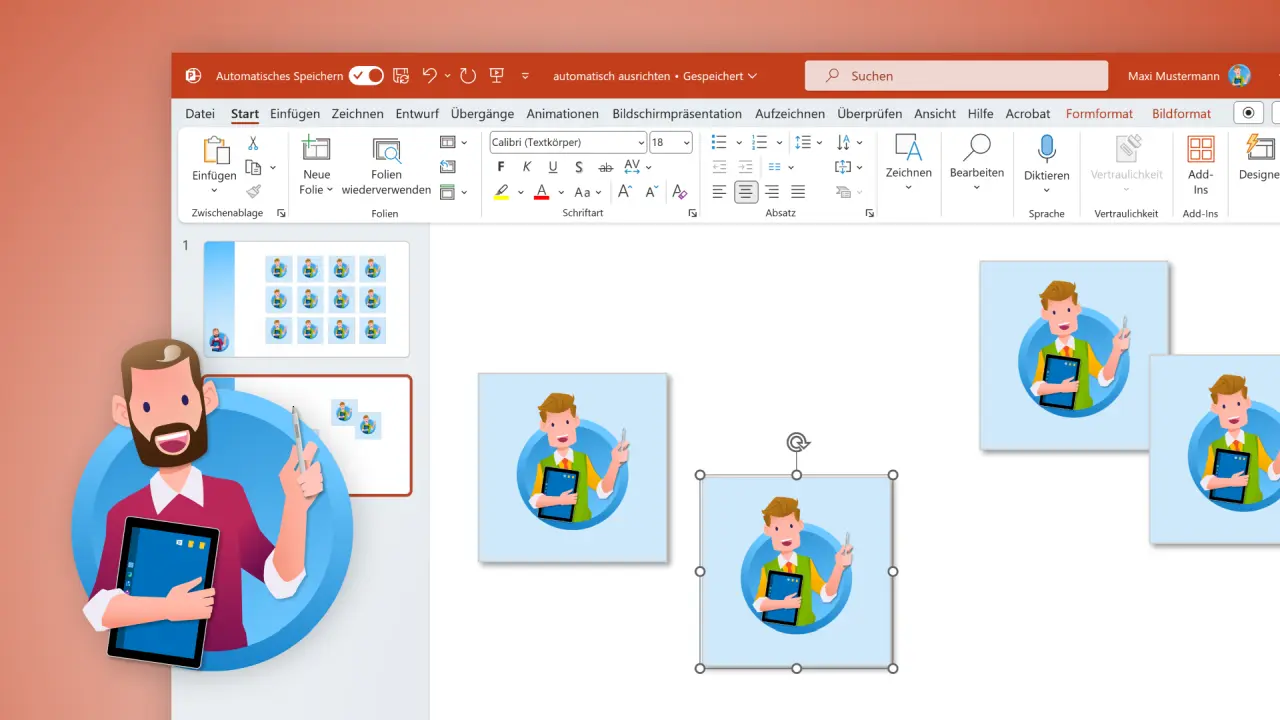Viewport: 1280px width, 720px height.
Task: Toggle underline formatting
Action: (553, 167)
